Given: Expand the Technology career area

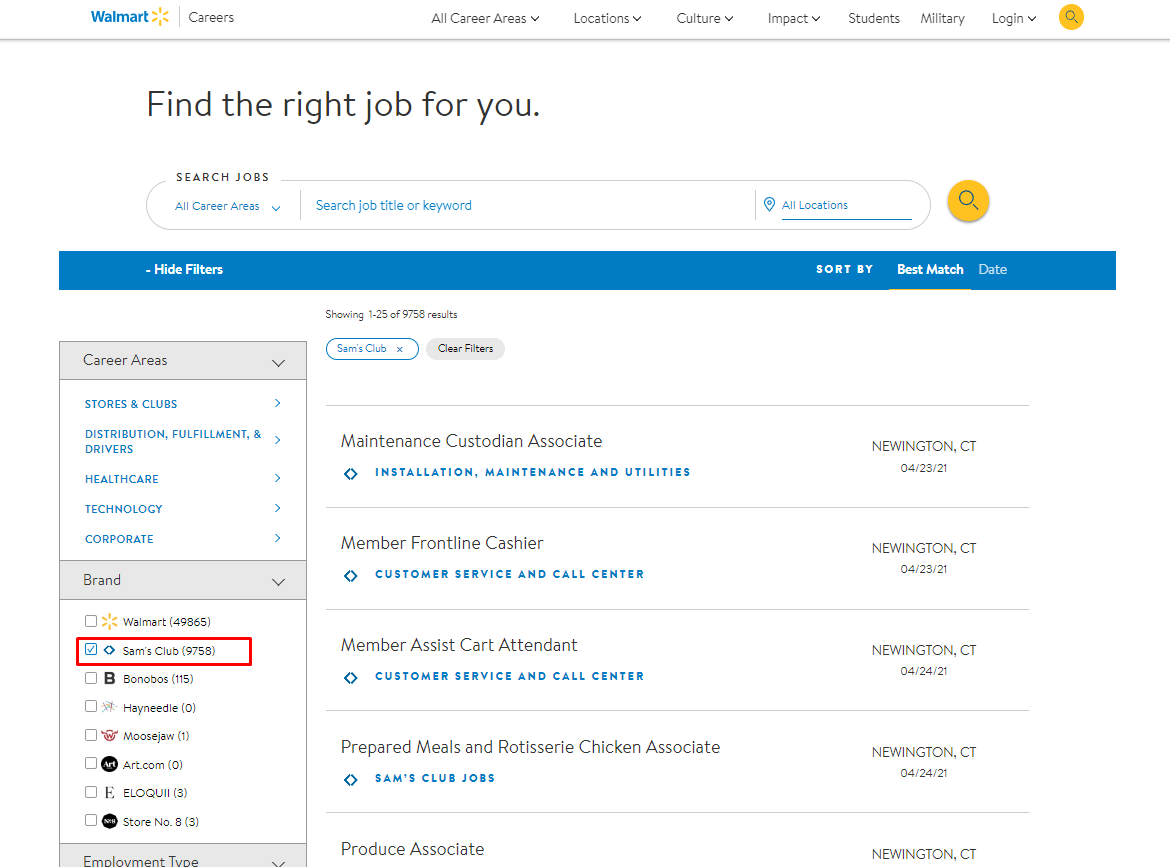Looking at the screenshot, I should pyautogui.click(x=183, y=509).
